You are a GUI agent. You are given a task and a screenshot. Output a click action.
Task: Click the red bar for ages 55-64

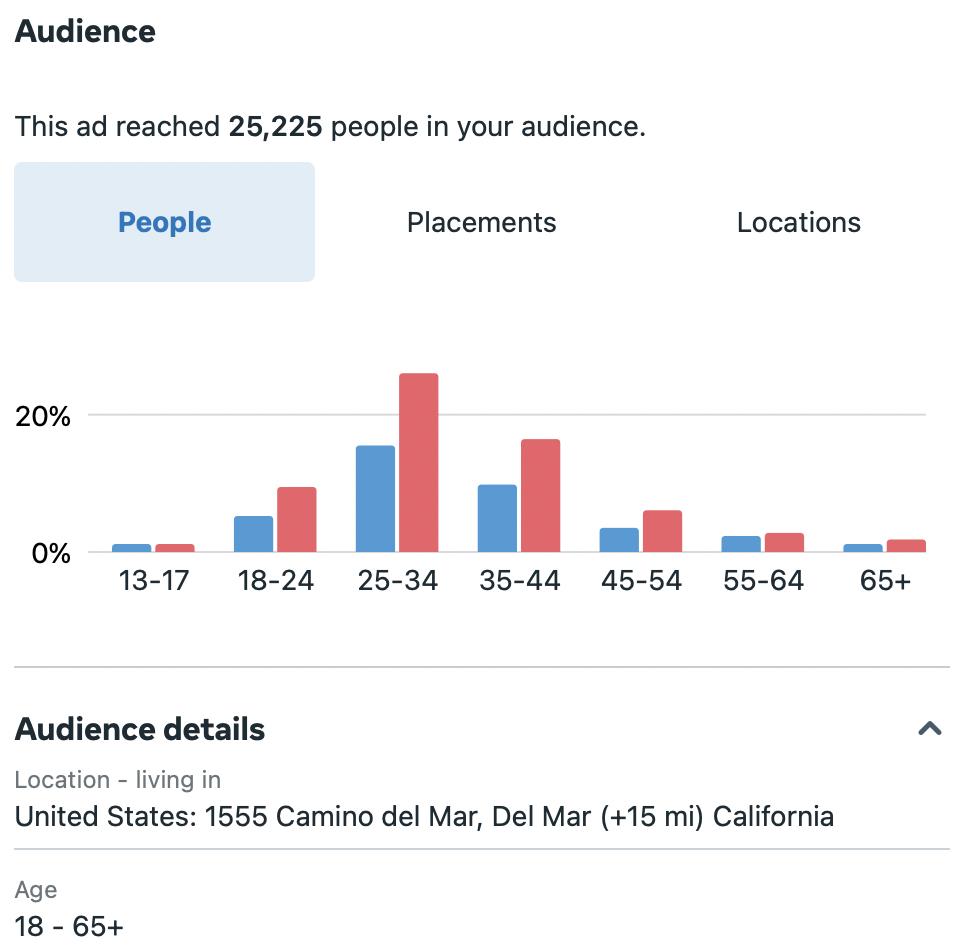coord(784,543)
